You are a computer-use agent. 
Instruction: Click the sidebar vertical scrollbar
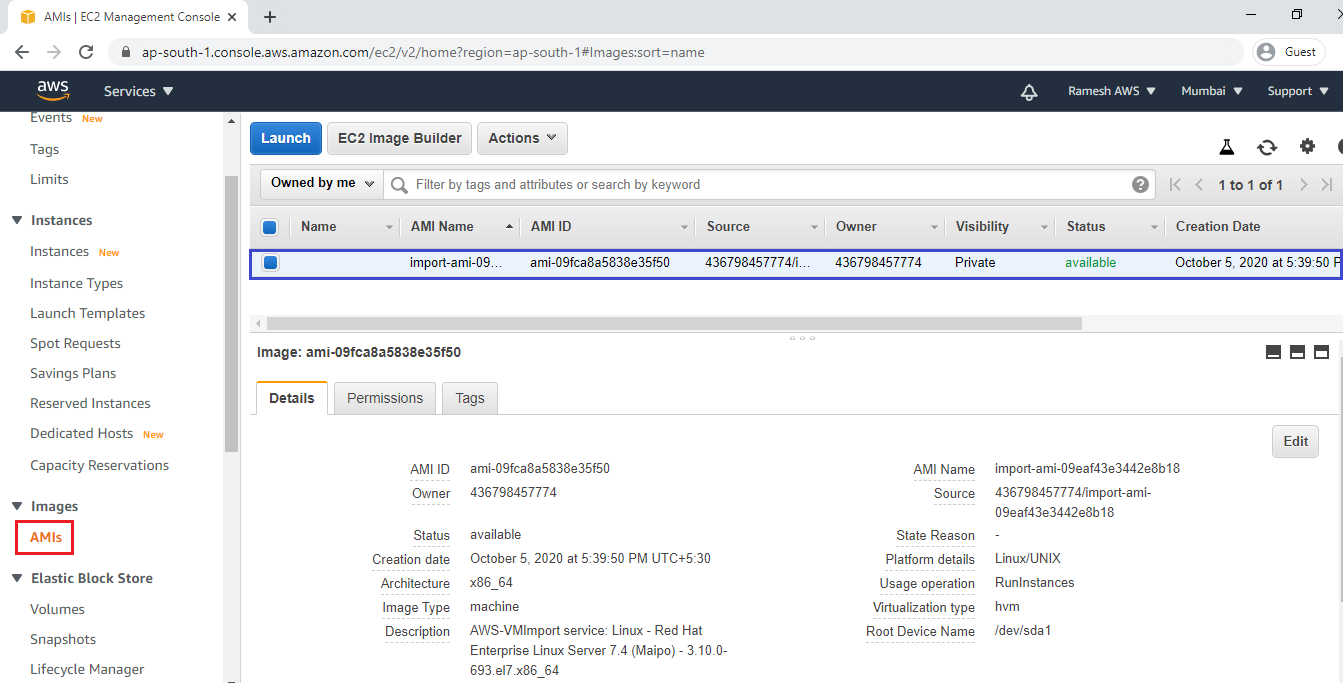[x=231, y=313]
